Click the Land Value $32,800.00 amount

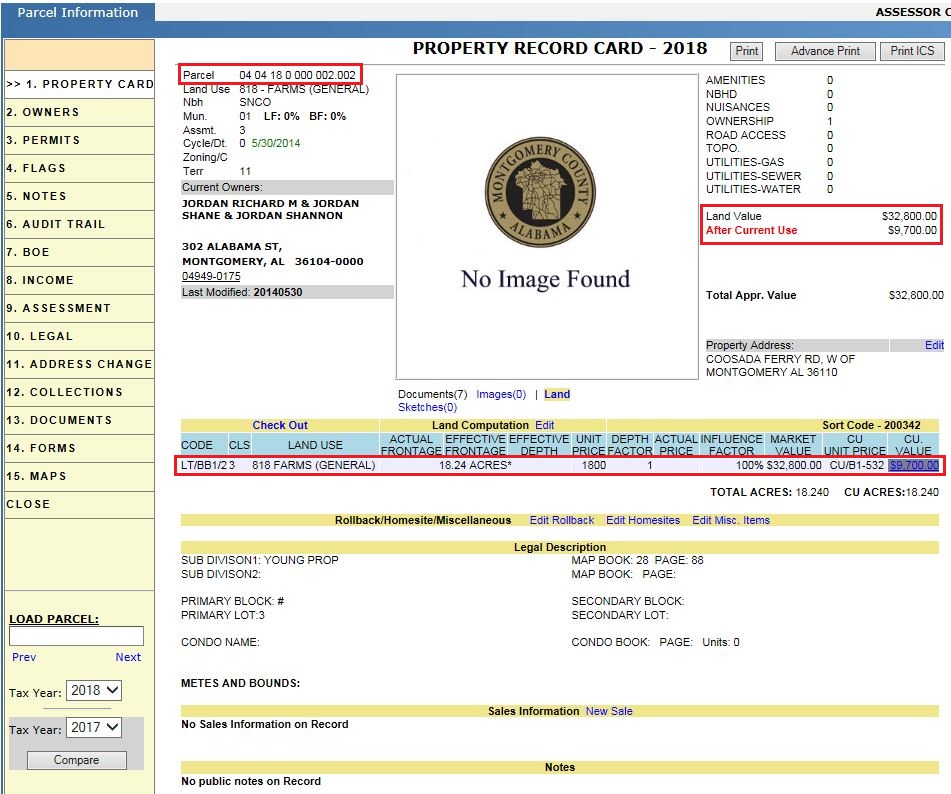pos(909,216)
